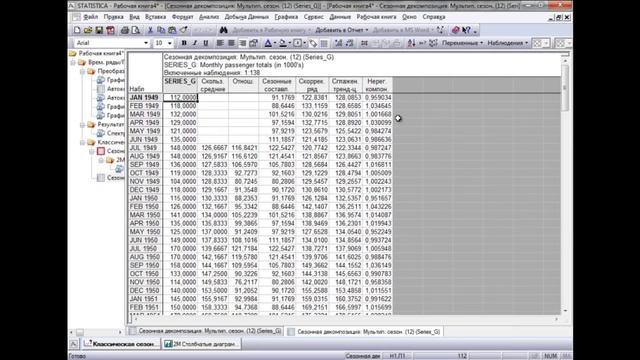Image resolution: width=640 pixels, height=360 pixels.
Task: Click the red PDF export icon
Action: tap(110, 30)
